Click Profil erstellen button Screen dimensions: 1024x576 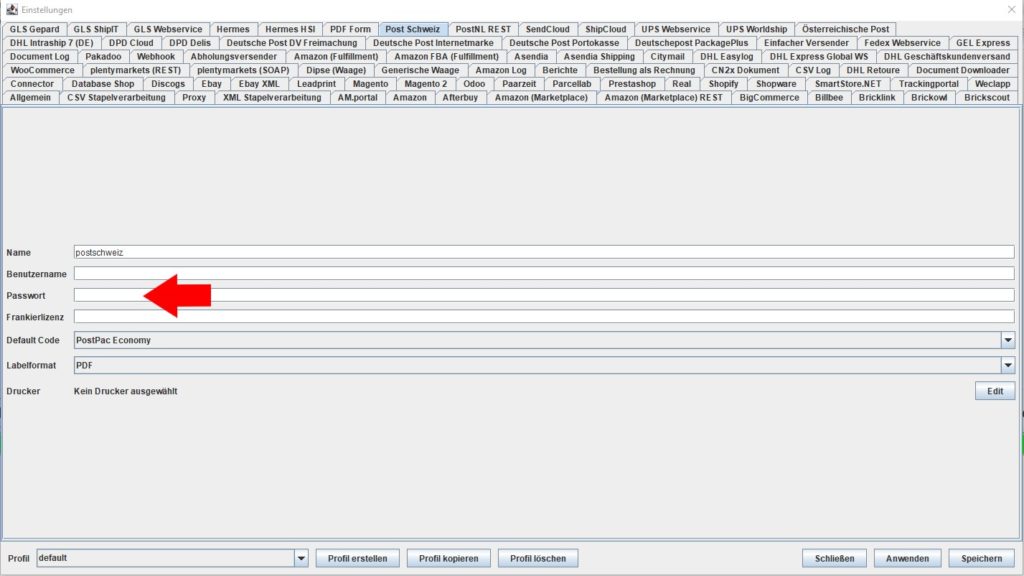(x=357, y=558)
